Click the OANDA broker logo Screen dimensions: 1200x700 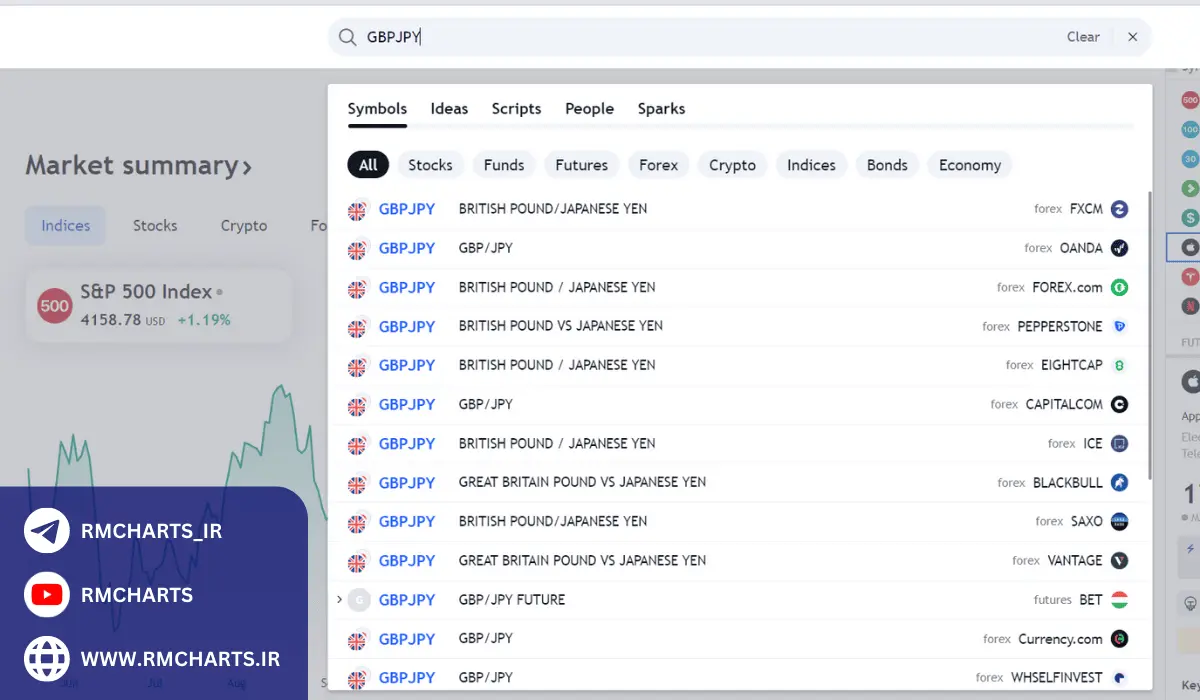click(x=1118, y=248)
